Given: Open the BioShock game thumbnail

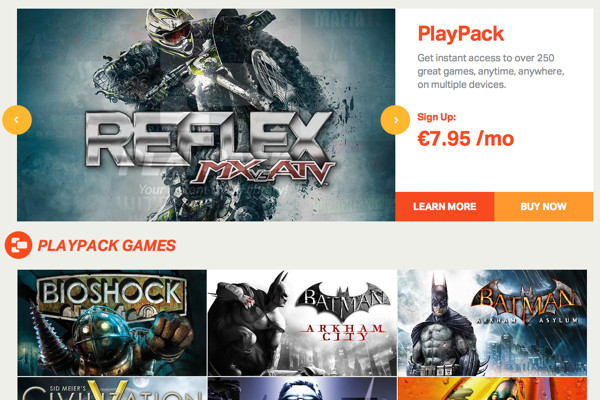Looking at the screenshot, I should pyautogui.click(x=112, y=323).
